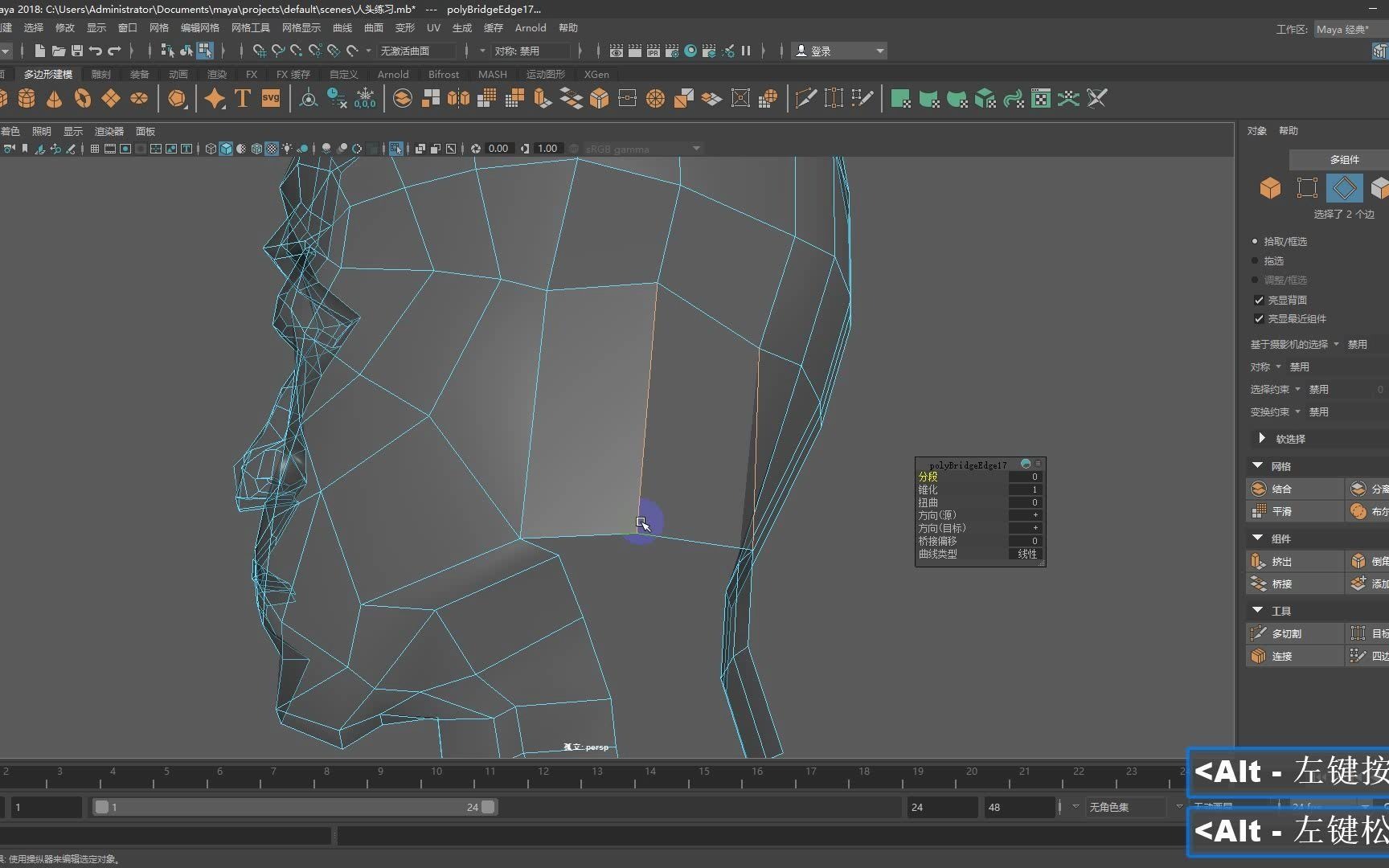
Task: Select the 拖选 radio option
Action: (1255, 260)
